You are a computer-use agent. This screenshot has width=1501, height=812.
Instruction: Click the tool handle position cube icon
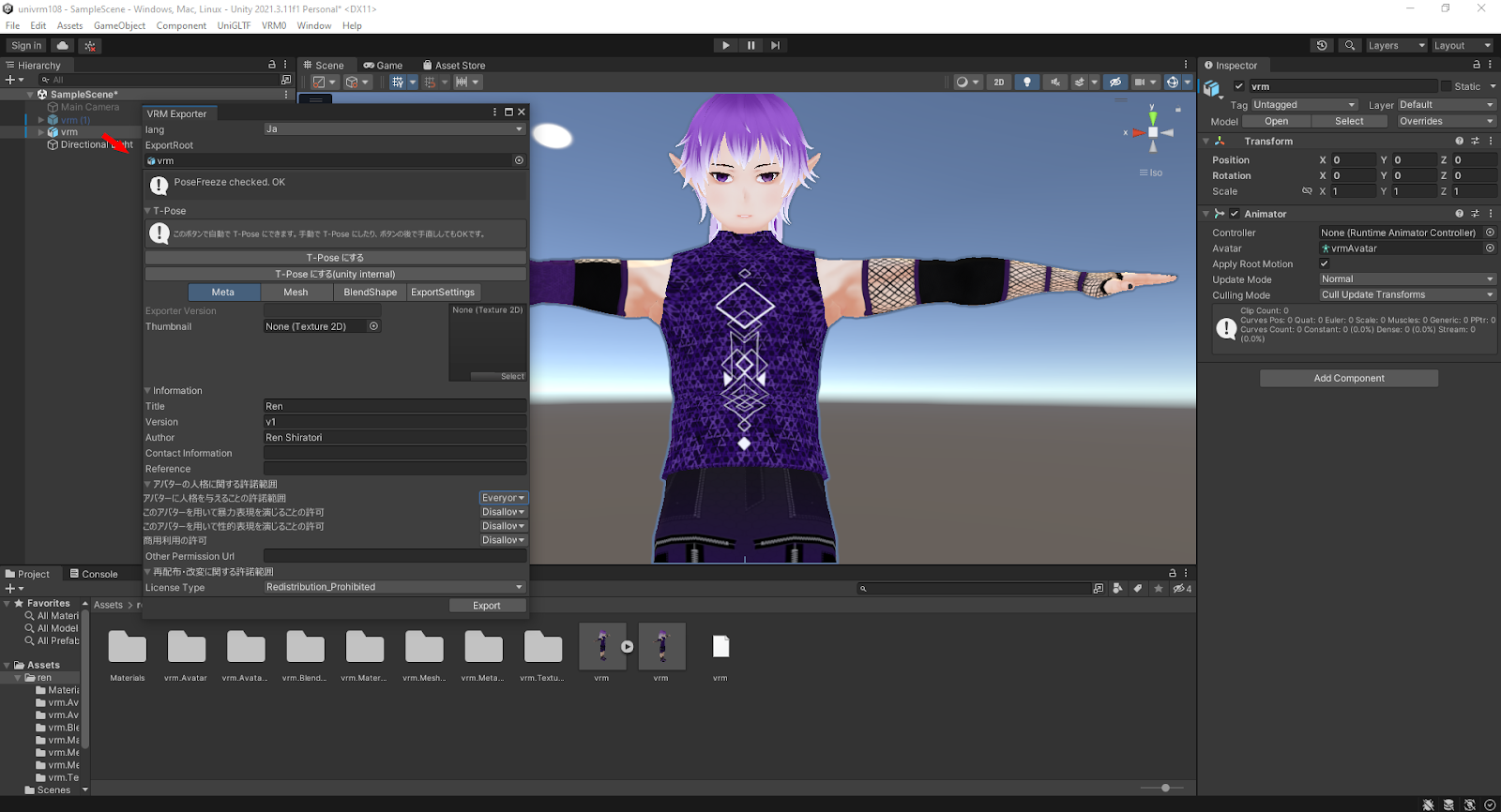coord(352,83)
